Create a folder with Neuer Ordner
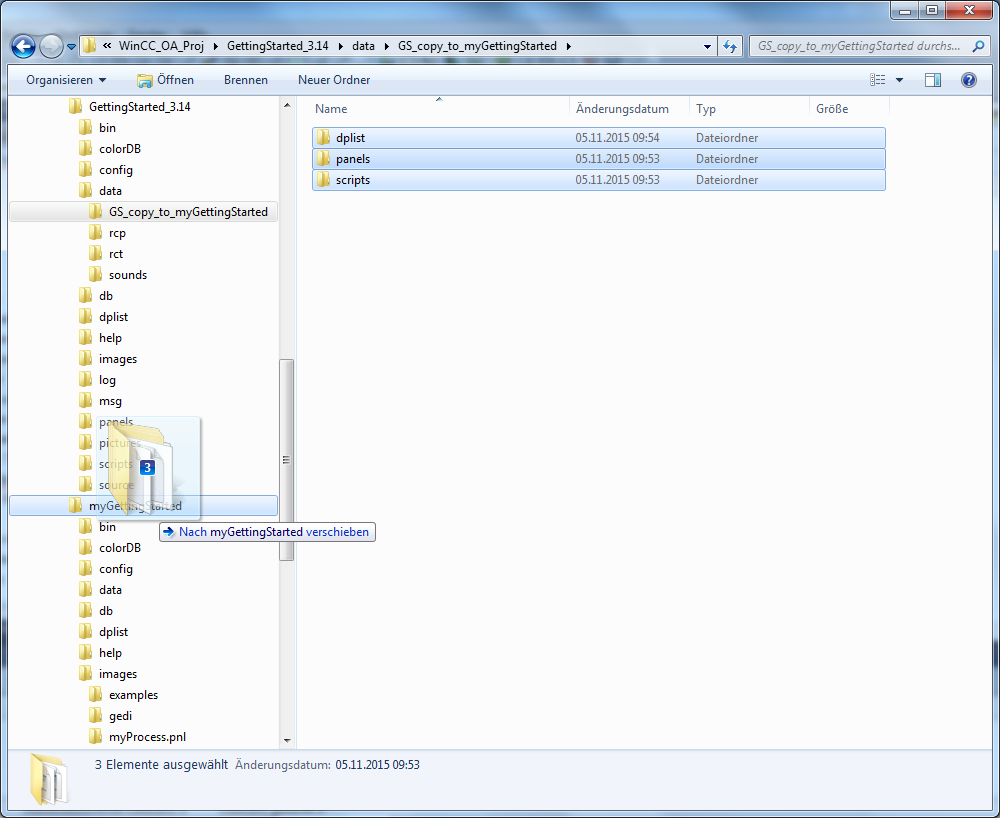This screenshot has width=1000, height=818. coord(334,80)
